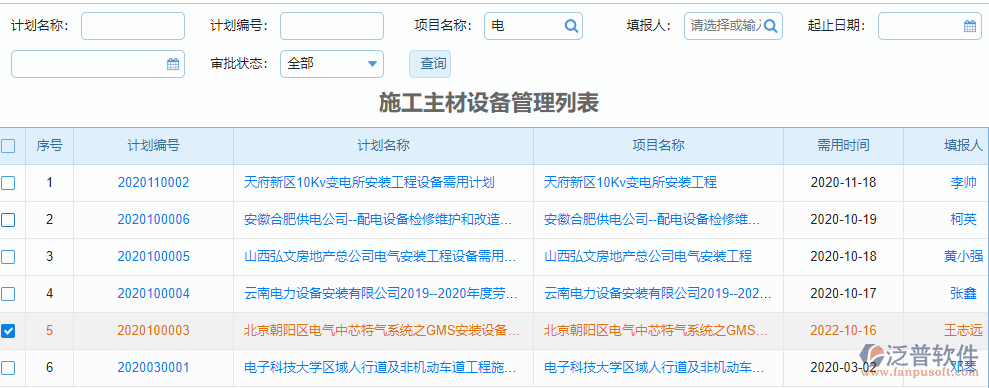Click the 填报人 column header
Screen dimensions: 989x388
click(946, 146)
